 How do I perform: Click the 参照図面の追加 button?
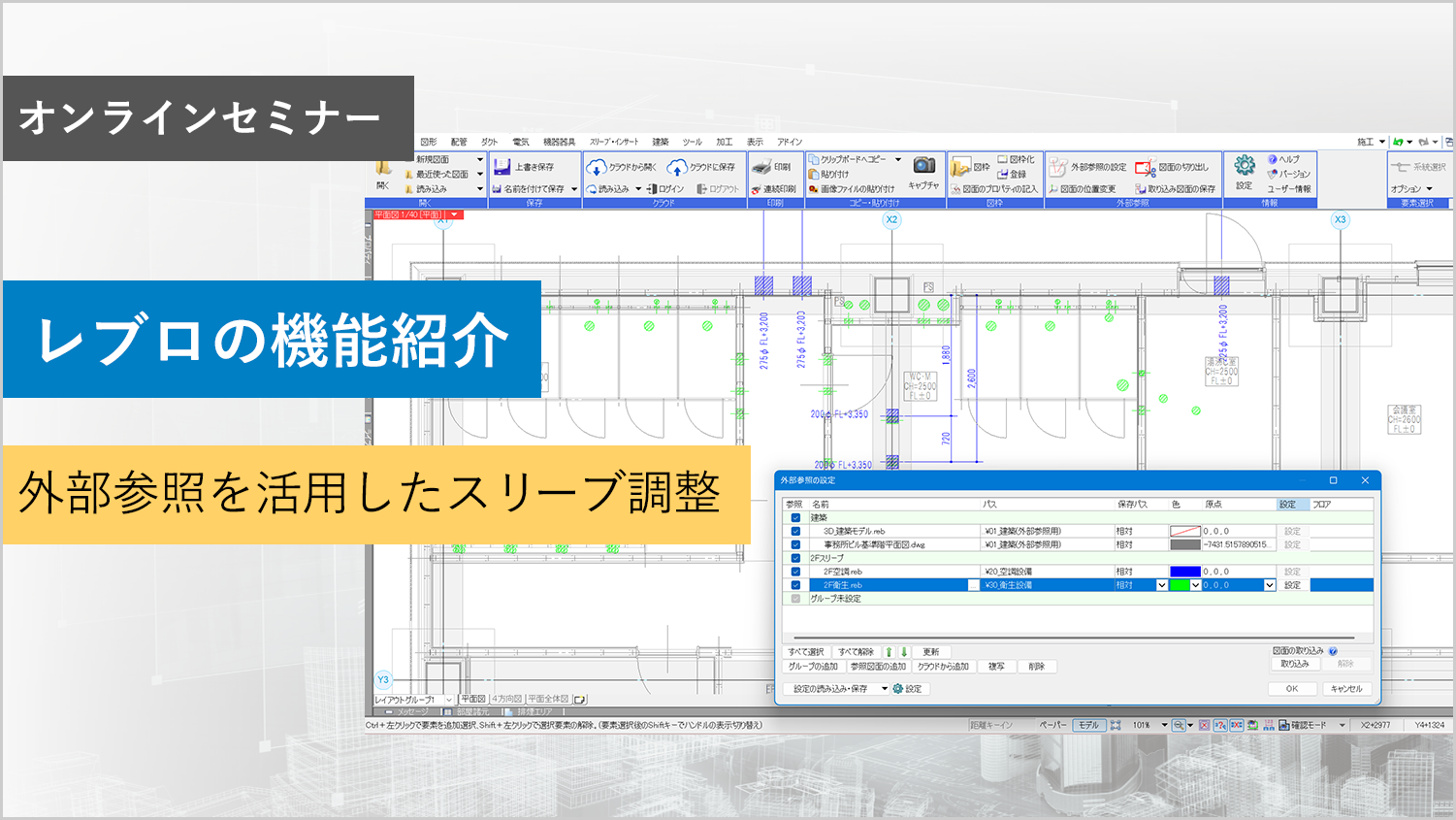tap(878, 667)
